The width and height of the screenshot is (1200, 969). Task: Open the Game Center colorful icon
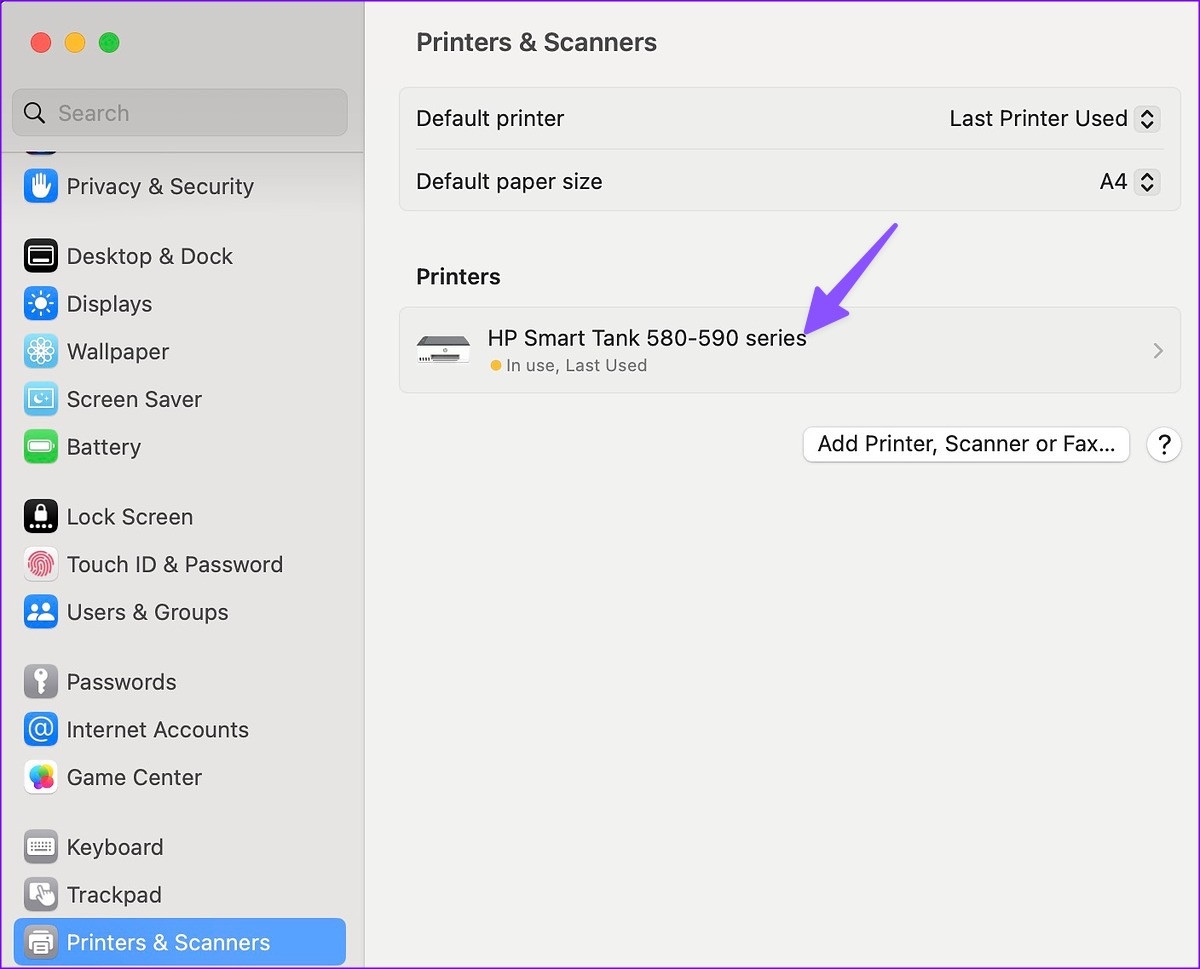tap(41, 777)
